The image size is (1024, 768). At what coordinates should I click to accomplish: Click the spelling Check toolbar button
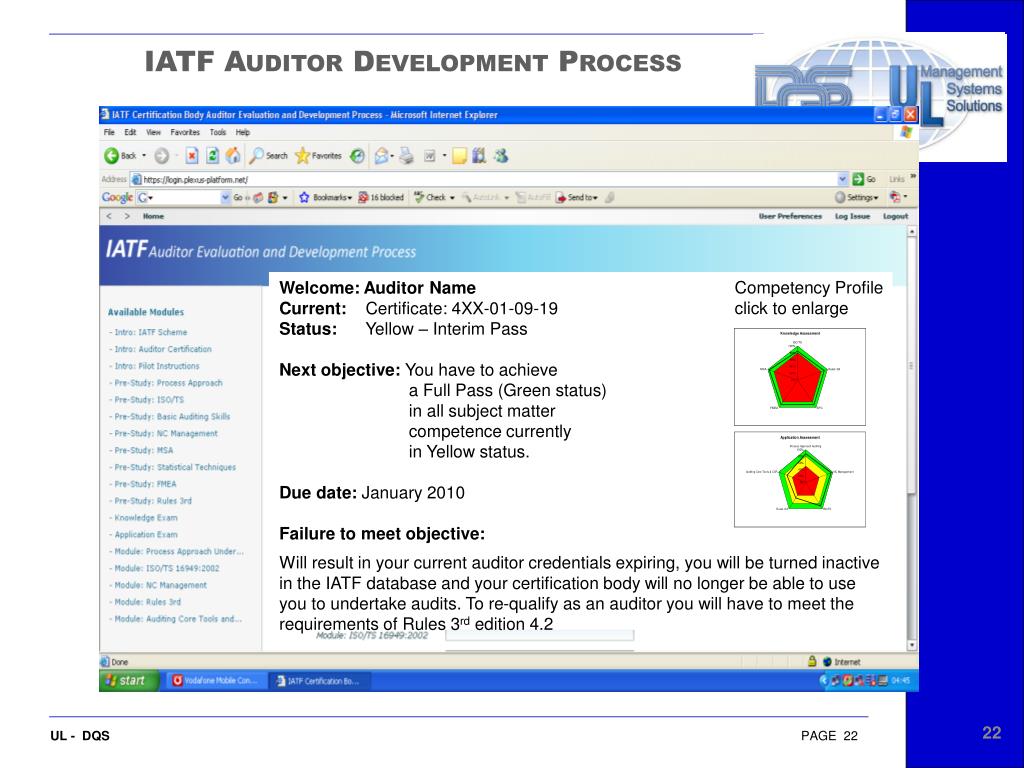[430, 197]
